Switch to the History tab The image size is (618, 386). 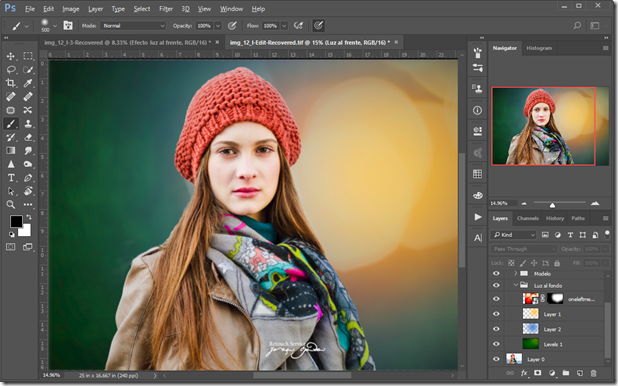point(555,218)
